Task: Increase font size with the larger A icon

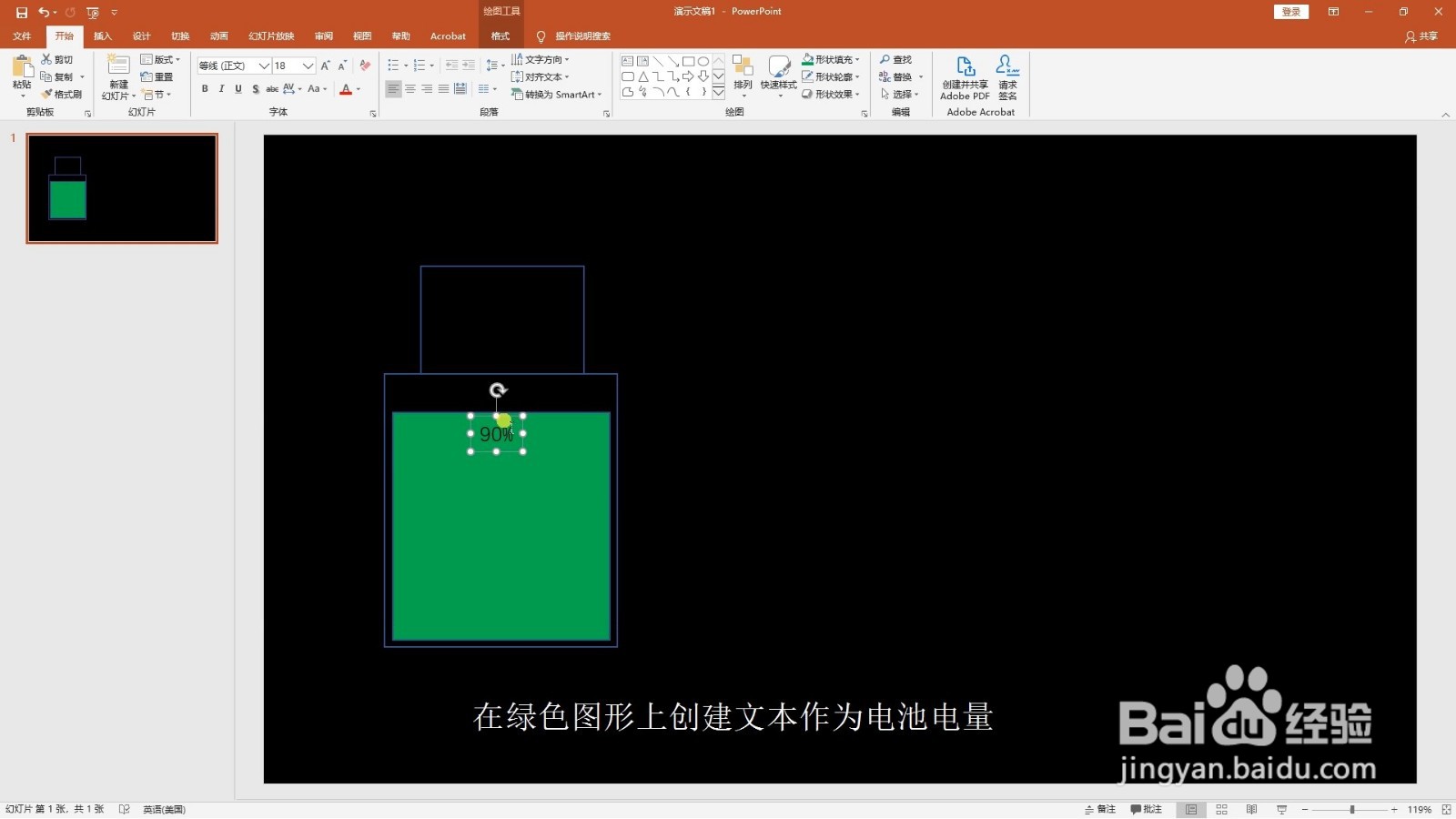Action: pyautogui.click(x=326, y=66)
